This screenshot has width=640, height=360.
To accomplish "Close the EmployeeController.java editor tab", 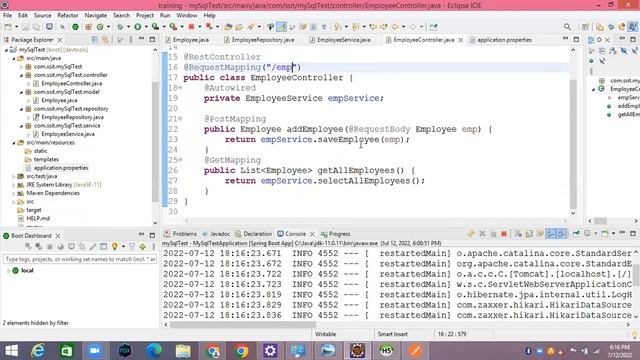I will click(461, 40).
